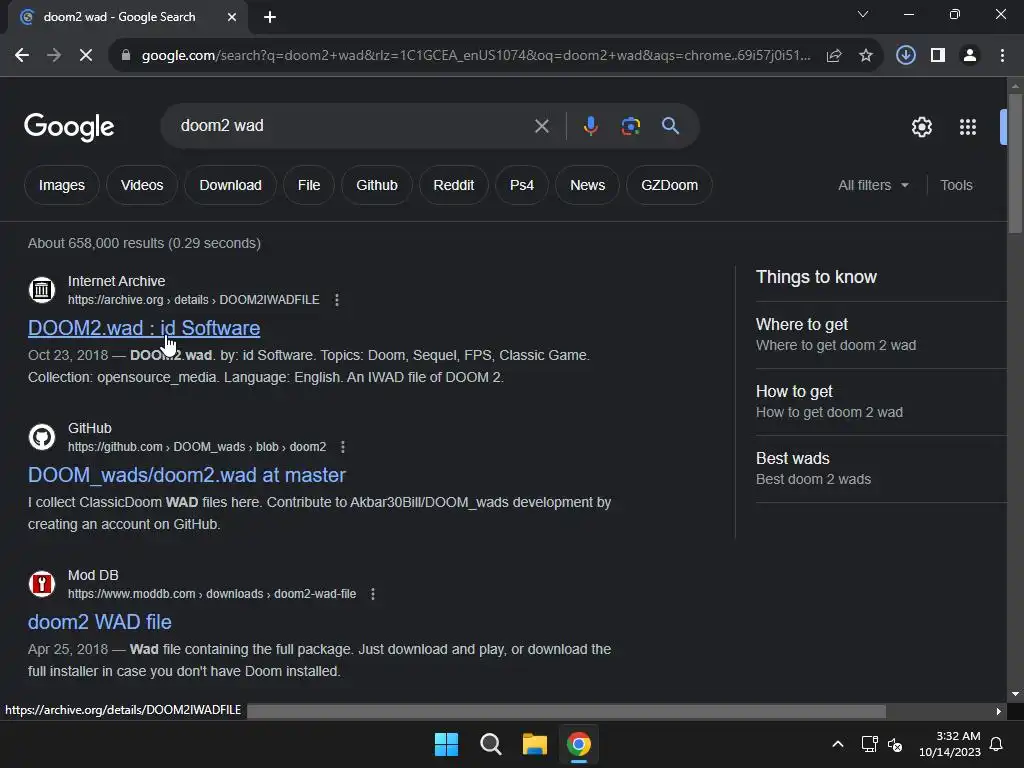Image resolution: width=1024 pixels, height=768 pixels.
Task: Close the doom2 wad search tab
Action: [x=232, y=17]
